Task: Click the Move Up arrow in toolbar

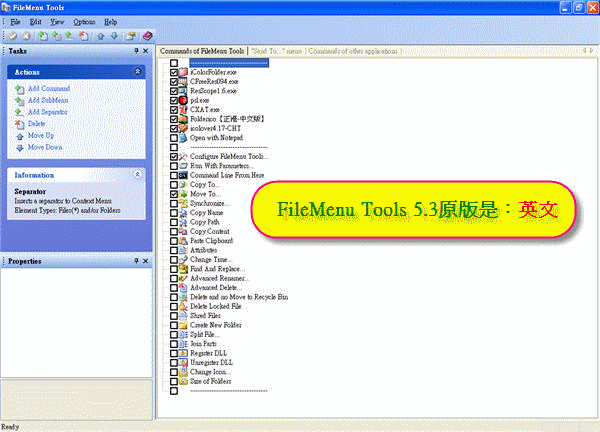Action: (x=101, y=35)
